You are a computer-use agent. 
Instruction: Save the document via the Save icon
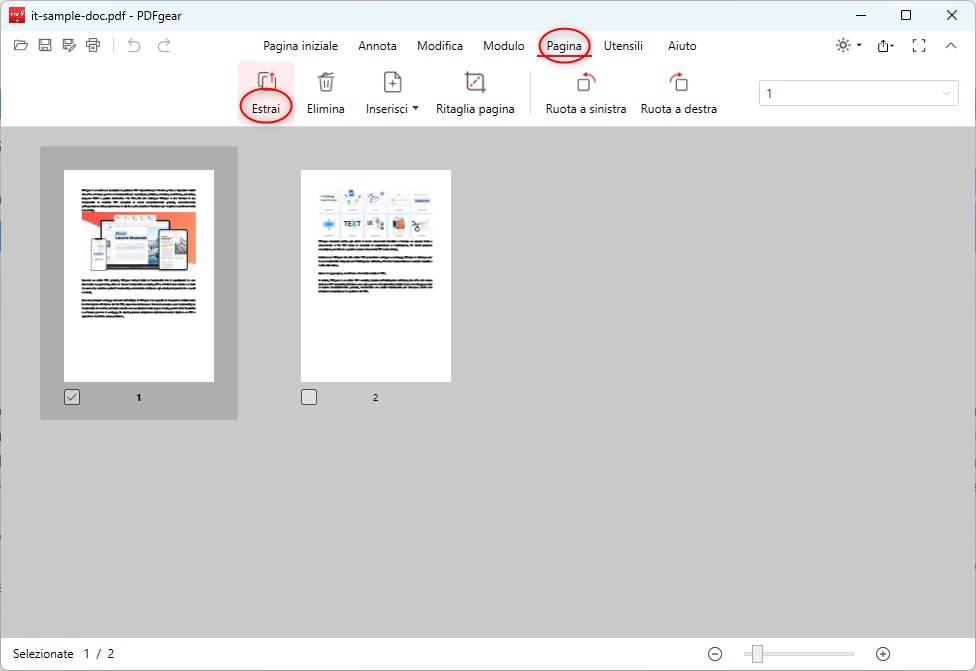[44, 45]
